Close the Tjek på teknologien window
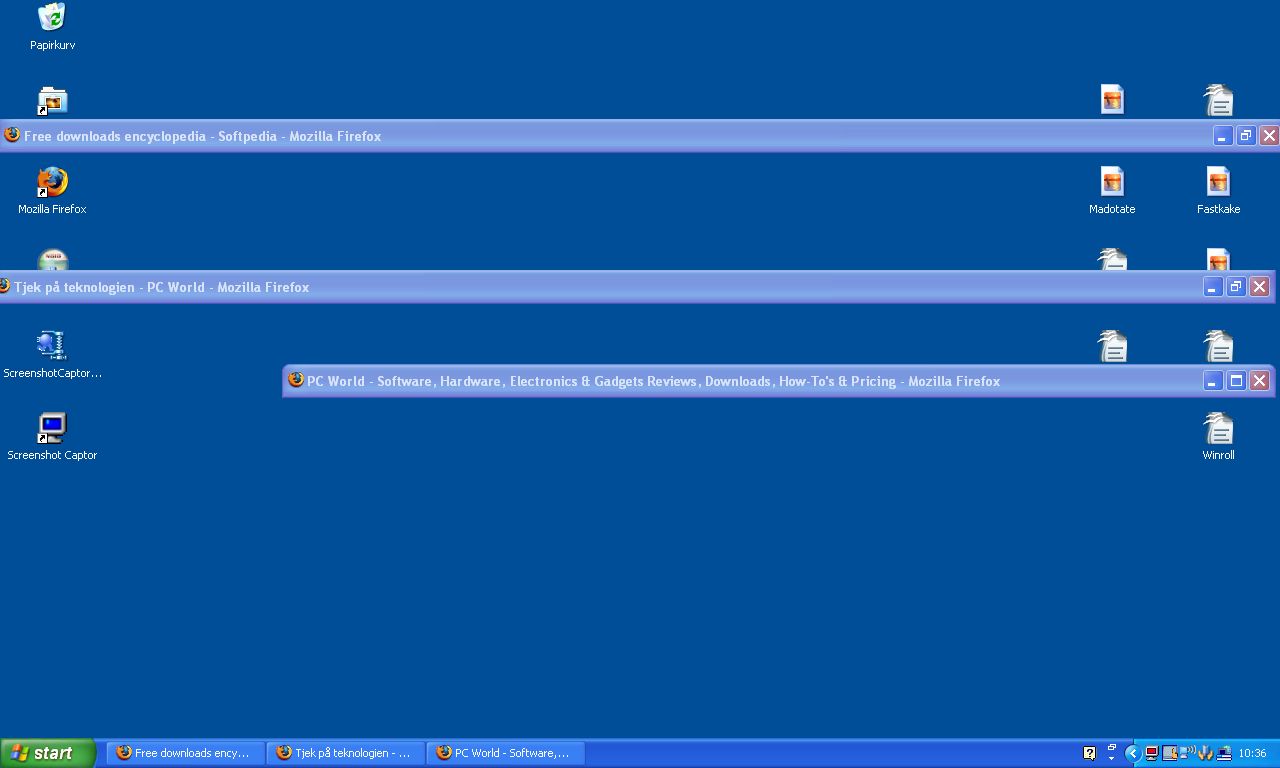The width and height of the screenshot is (1280, 768). (1259, 287)
